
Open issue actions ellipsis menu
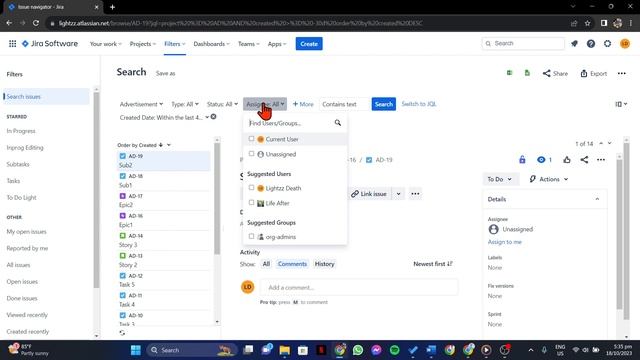(601, 160)
